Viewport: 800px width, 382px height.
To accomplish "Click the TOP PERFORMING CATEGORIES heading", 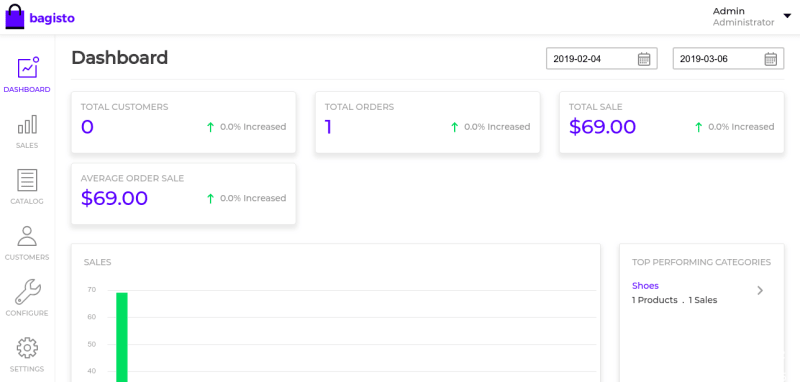I will [x=702, y=262].
